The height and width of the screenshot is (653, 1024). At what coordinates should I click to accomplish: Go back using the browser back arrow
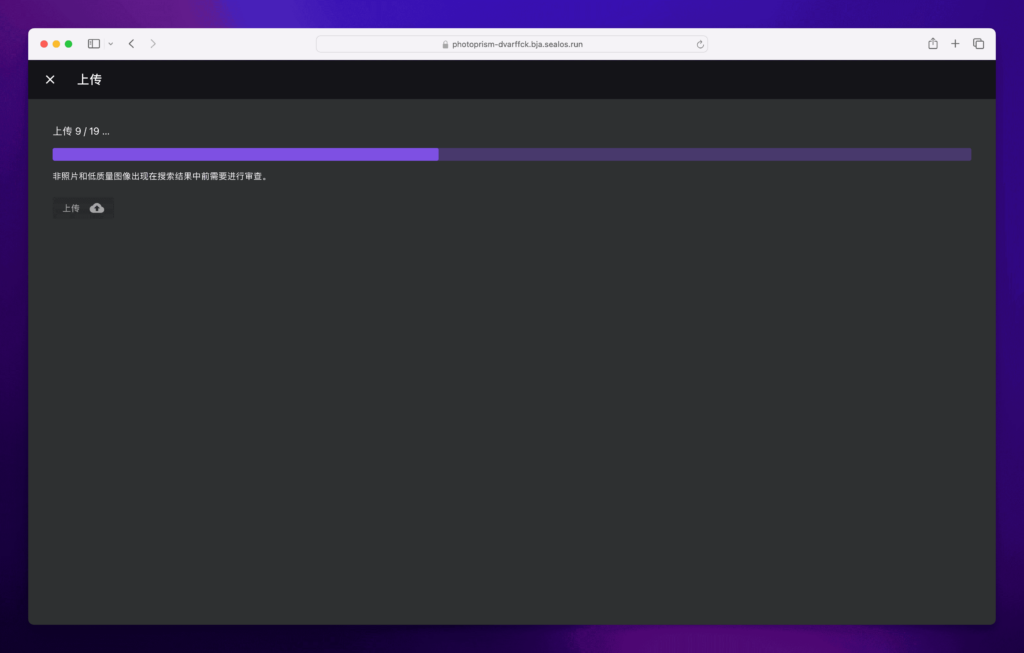131,44
